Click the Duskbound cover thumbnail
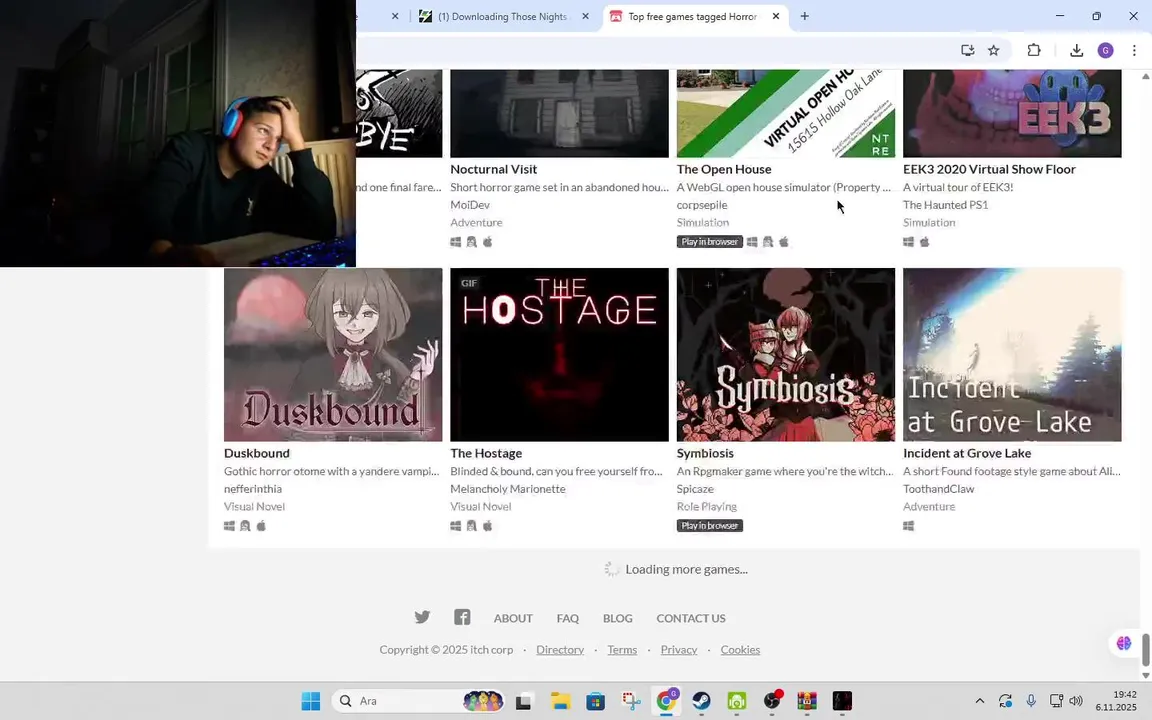Screen dimensions: 1152x720 pos(334,355)
